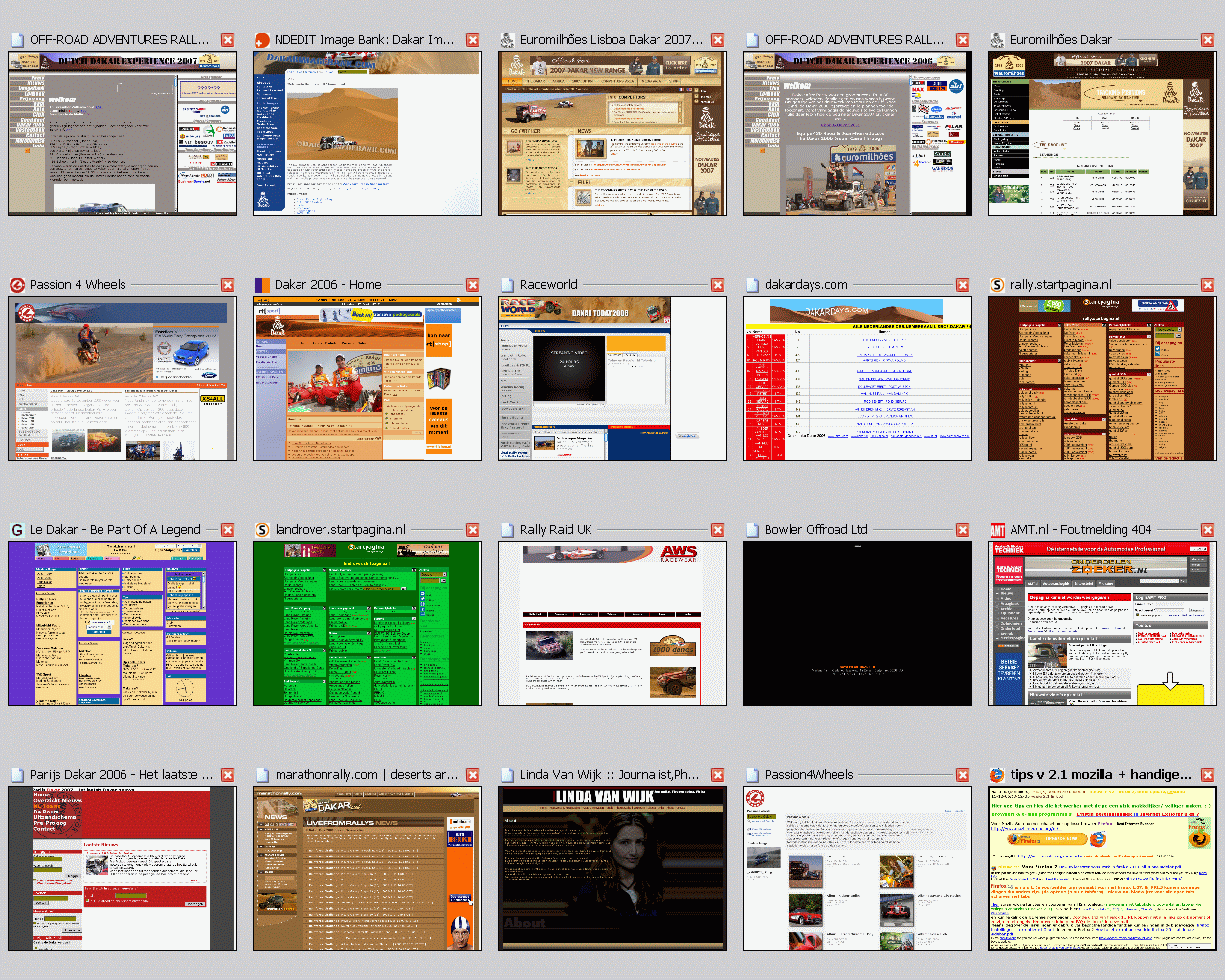Image resolution: width=1225 pixels, height=980 pixels.
Task: Click the AMT.nl red favicon
Action: pyautogui.click(x=997, y=530)
